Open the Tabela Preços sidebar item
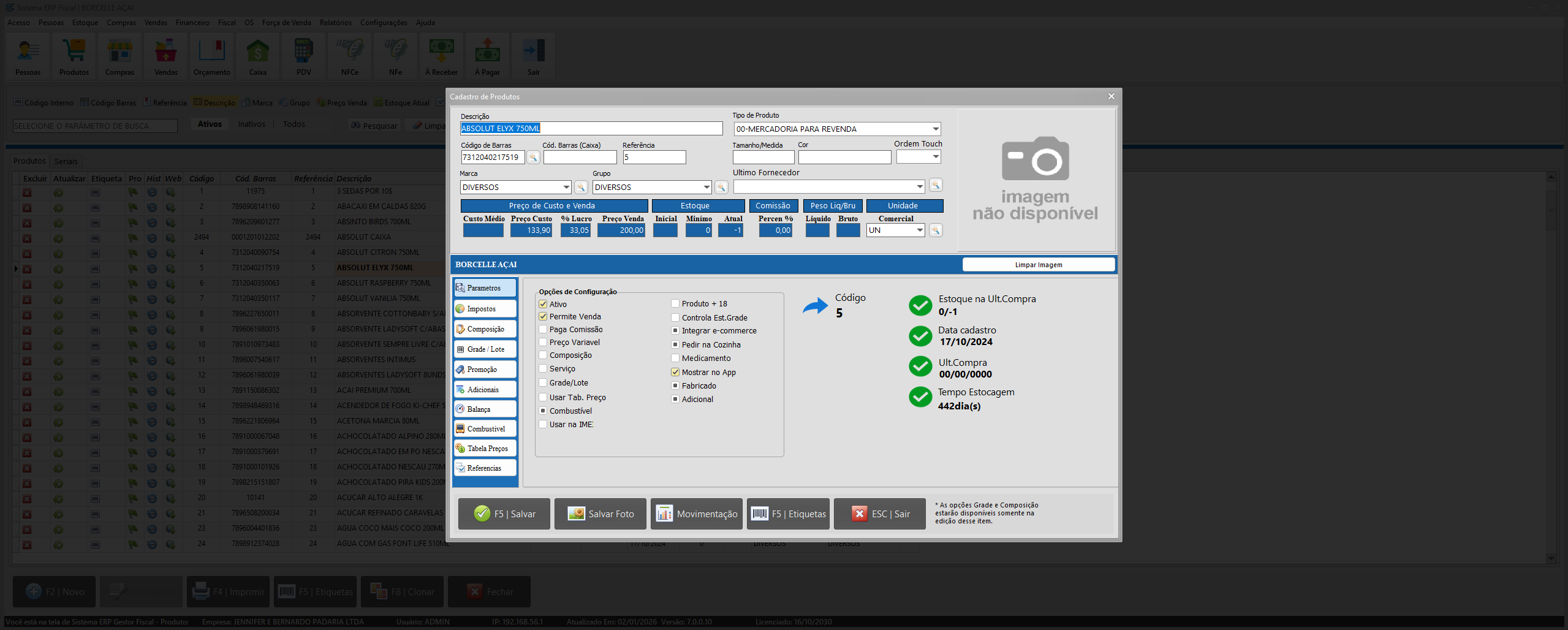 point(485,449)
